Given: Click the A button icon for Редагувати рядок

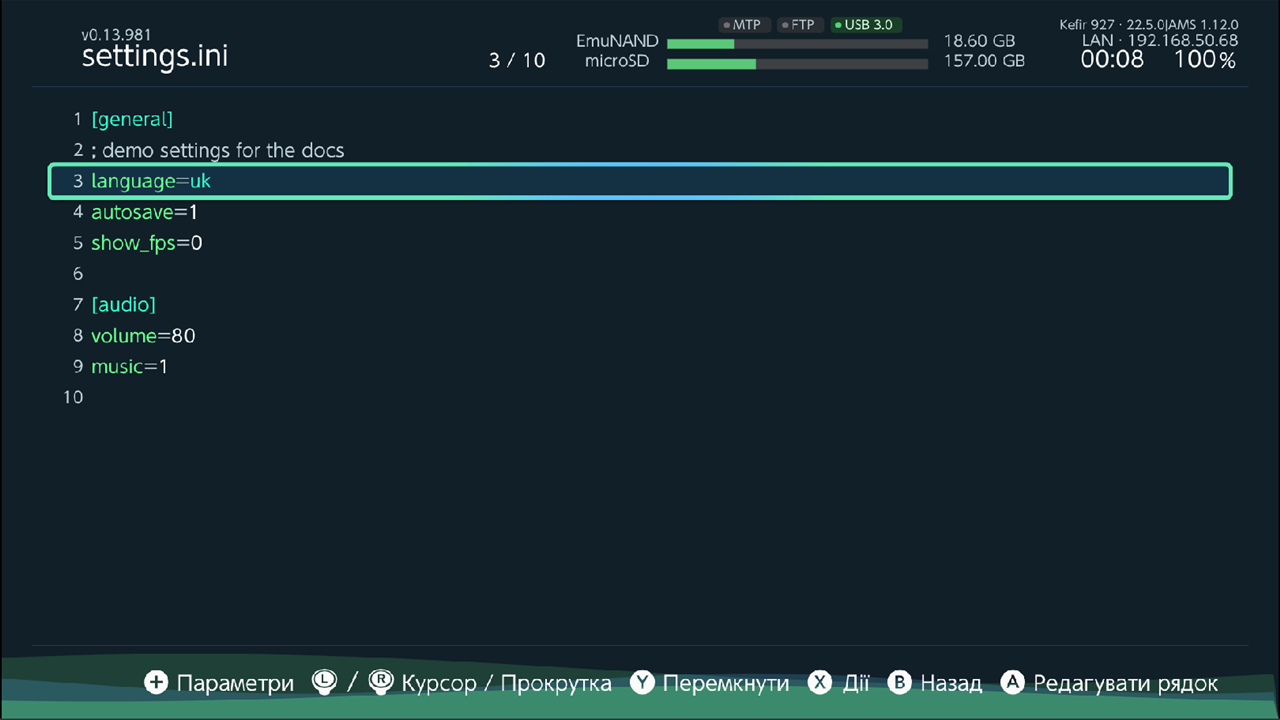Looking at the screenshot, I should [x=1013, y=683].
